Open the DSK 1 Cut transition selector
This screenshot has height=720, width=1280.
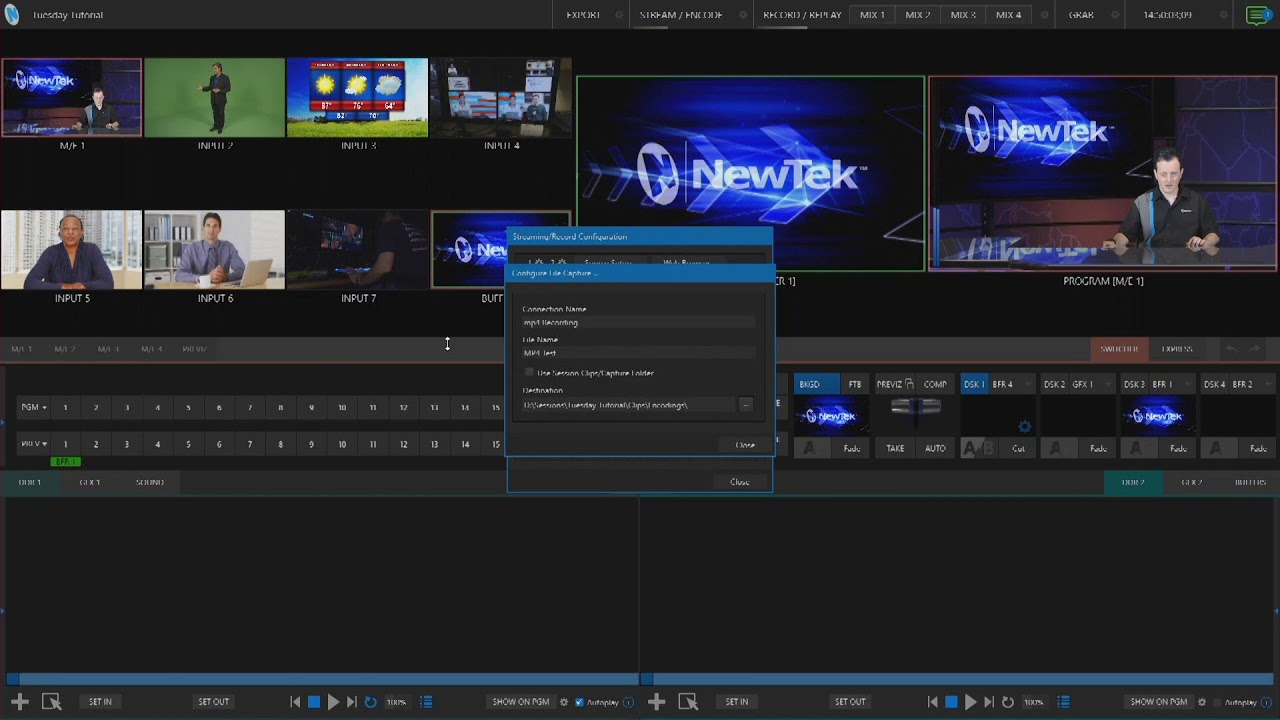(1018, 448)
